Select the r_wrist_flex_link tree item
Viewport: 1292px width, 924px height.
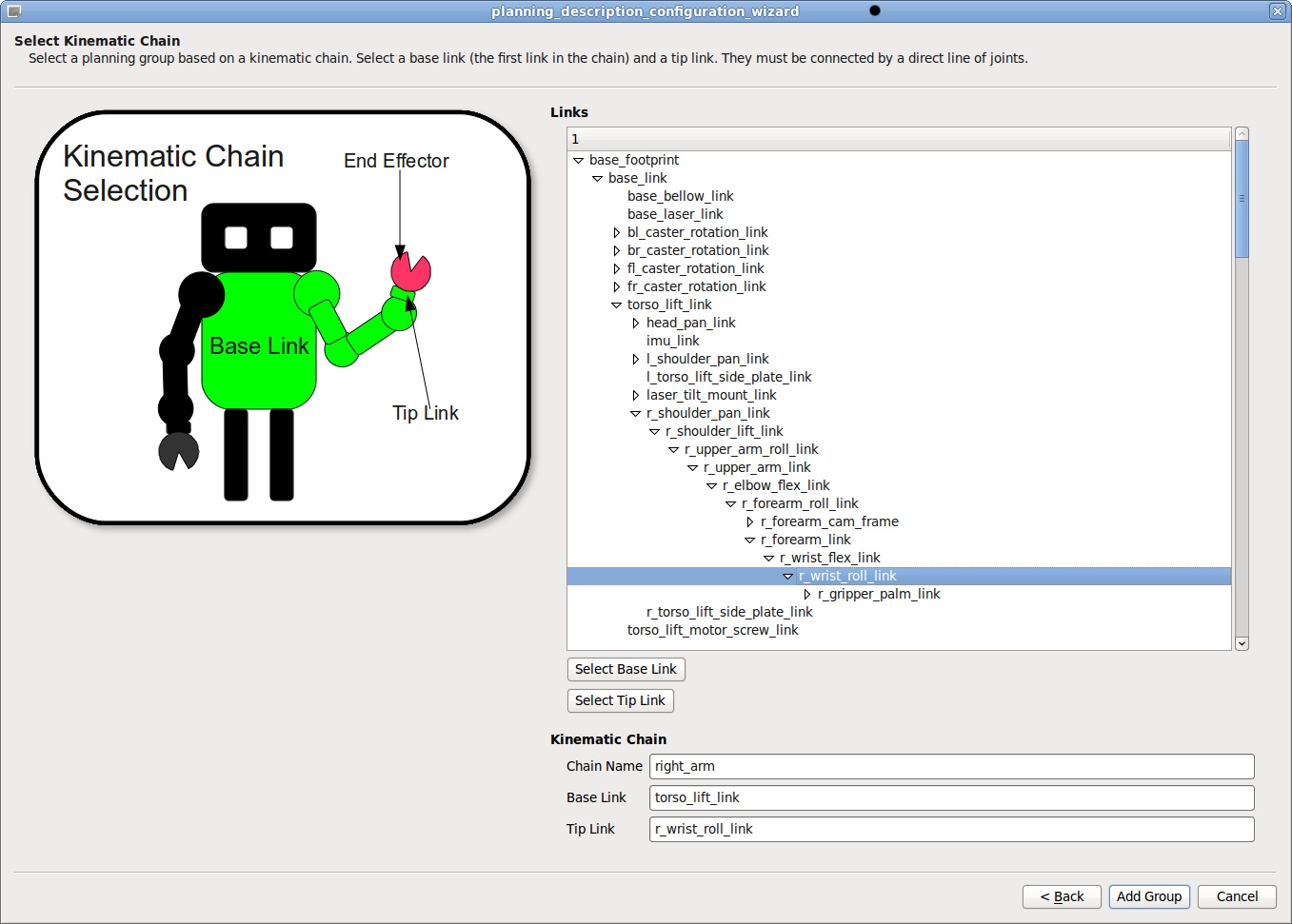(x=829, y=559)
